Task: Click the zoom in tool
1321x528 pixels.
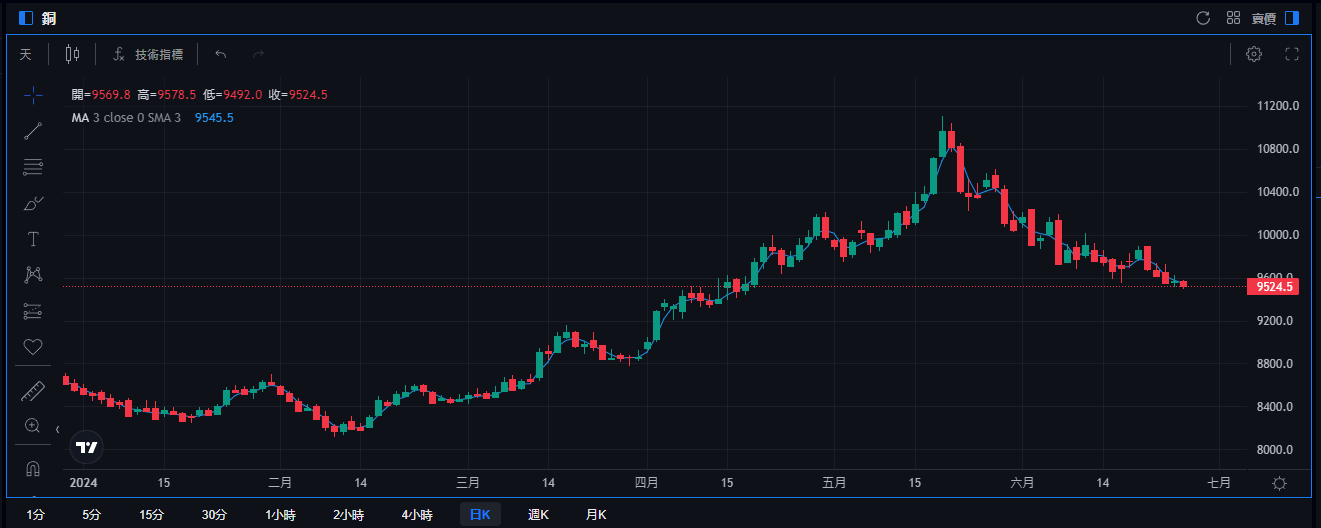Action: coord(33,426)
